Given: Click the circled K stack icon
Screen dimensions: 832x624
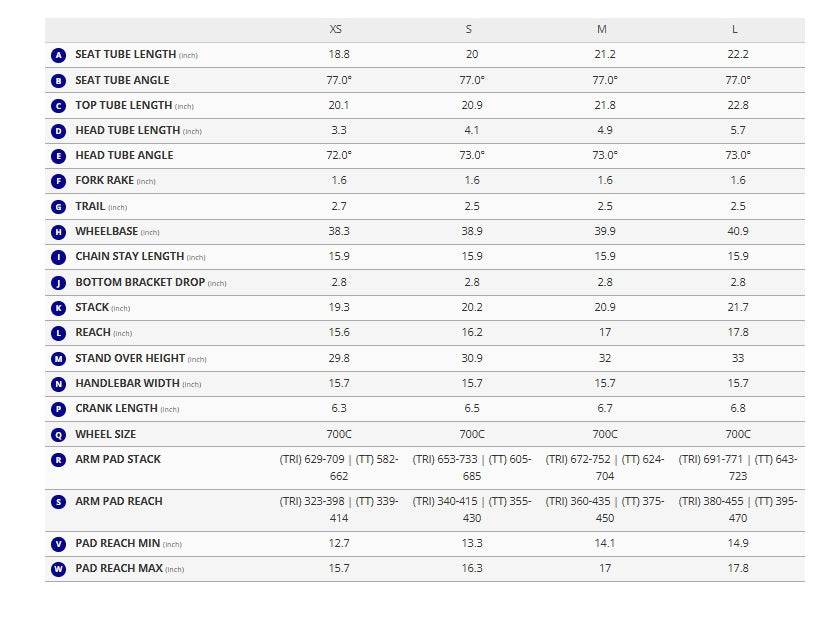Looking at the screenshot, I should pos(58,308).
